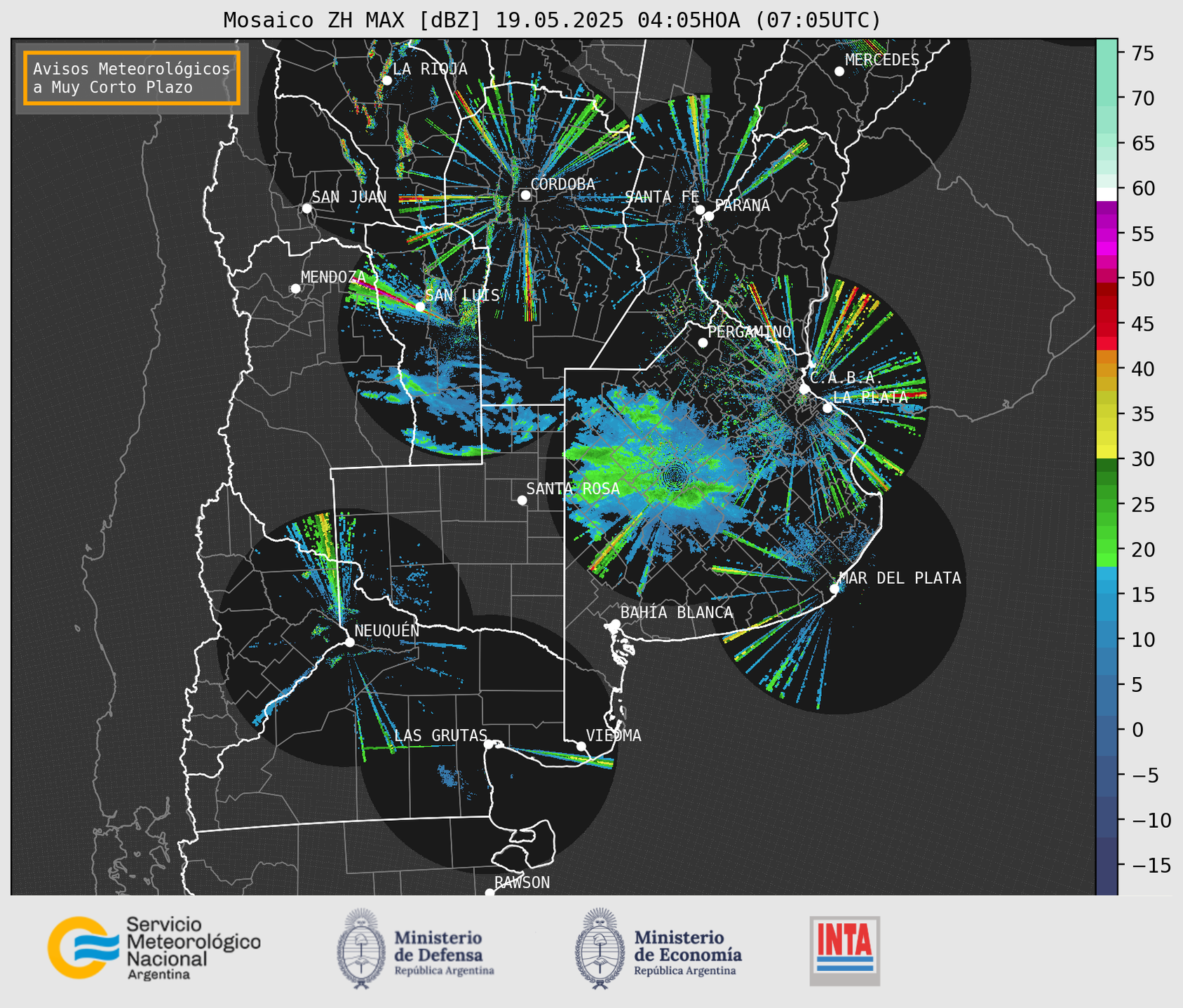The width and height of the screenshot is (1183, 1008).
Task: Click the 'MERCEDES' map label
Action: click(882, 60)
